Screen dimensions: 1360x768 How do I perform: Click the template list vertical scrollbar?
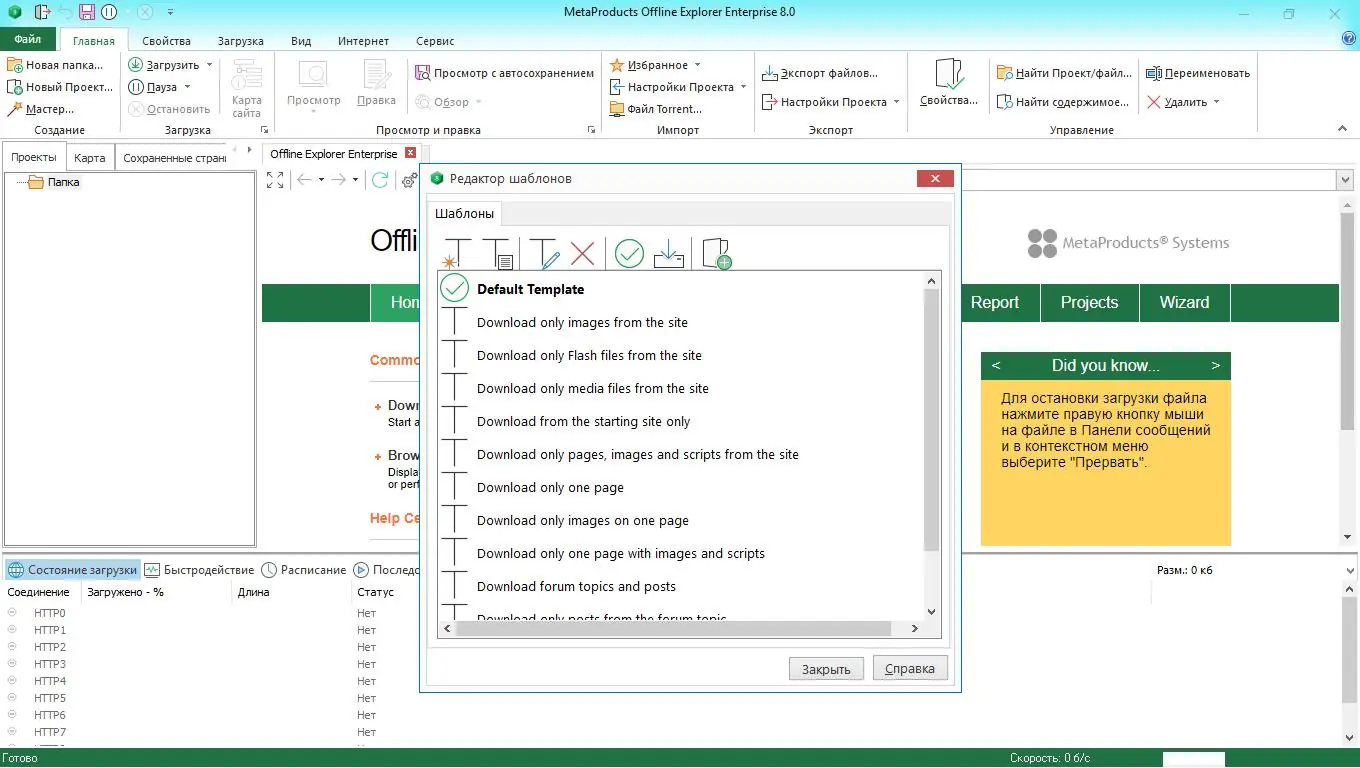(932, 420)
